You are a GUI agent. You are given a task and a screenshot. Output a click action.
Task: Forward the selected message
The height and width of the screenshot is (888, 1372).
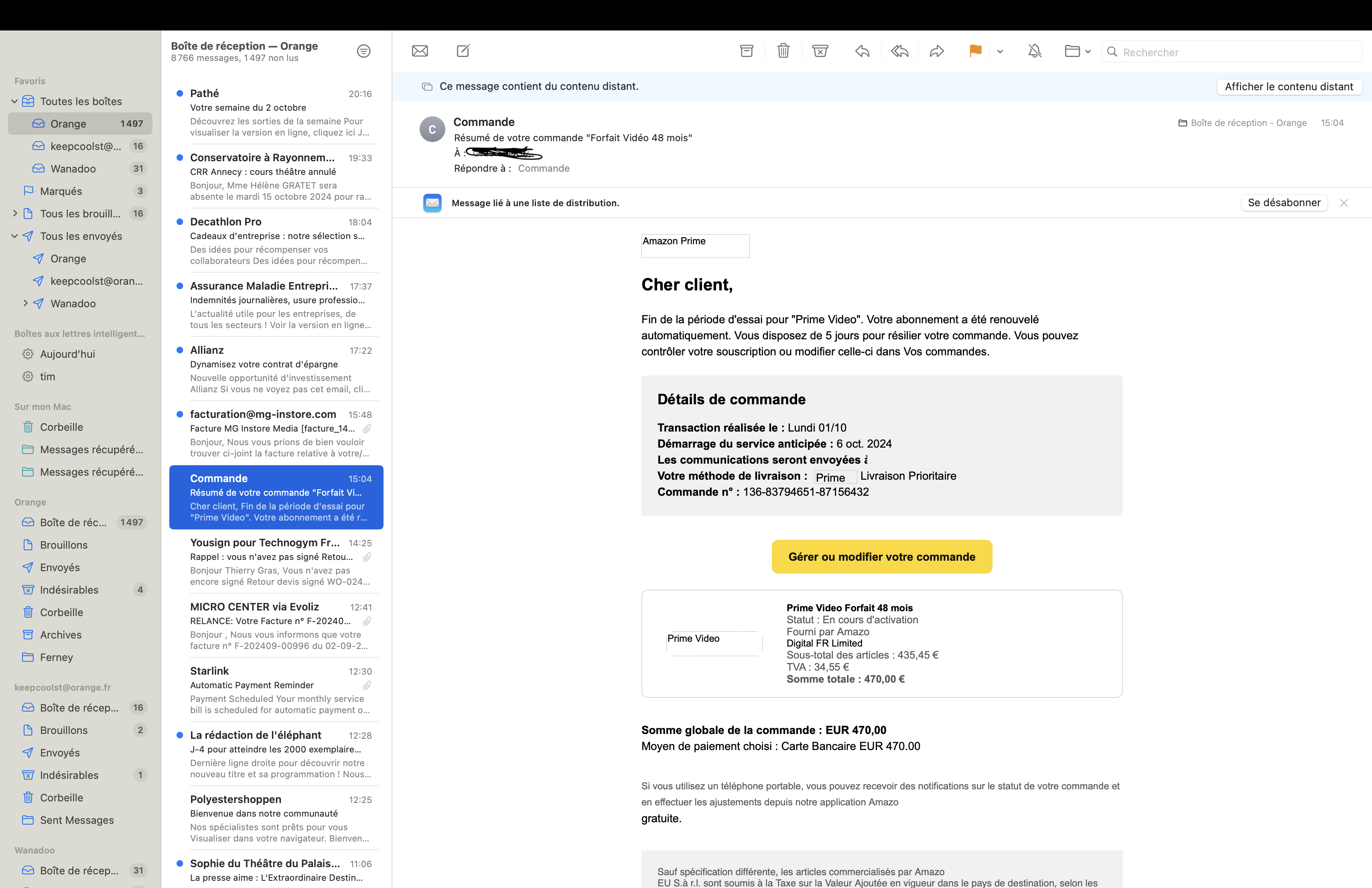point(937,51)
